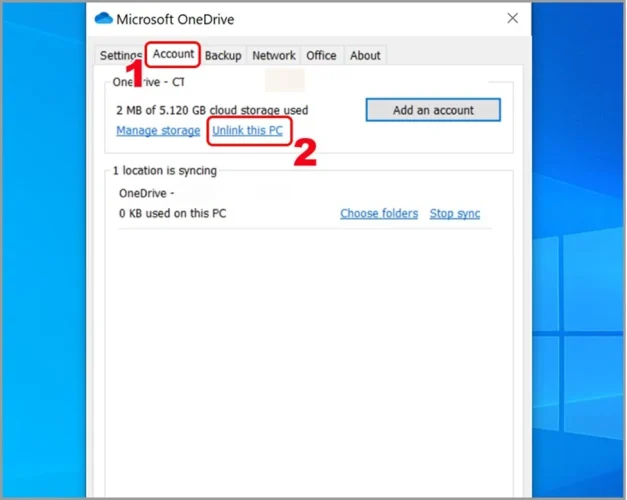Show the About tab

pyautogui.click(x=365, y=55)
